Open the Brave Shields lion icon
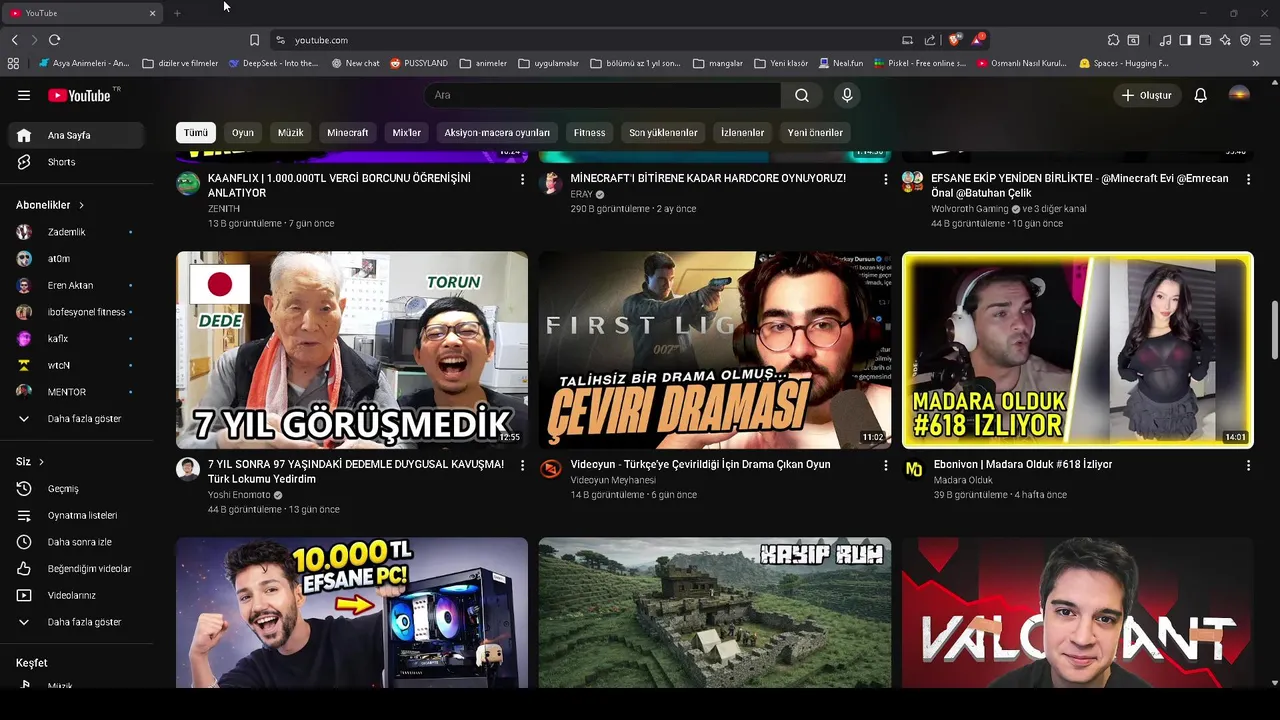Screen dimensions: 1280x720 click(954, 40)
